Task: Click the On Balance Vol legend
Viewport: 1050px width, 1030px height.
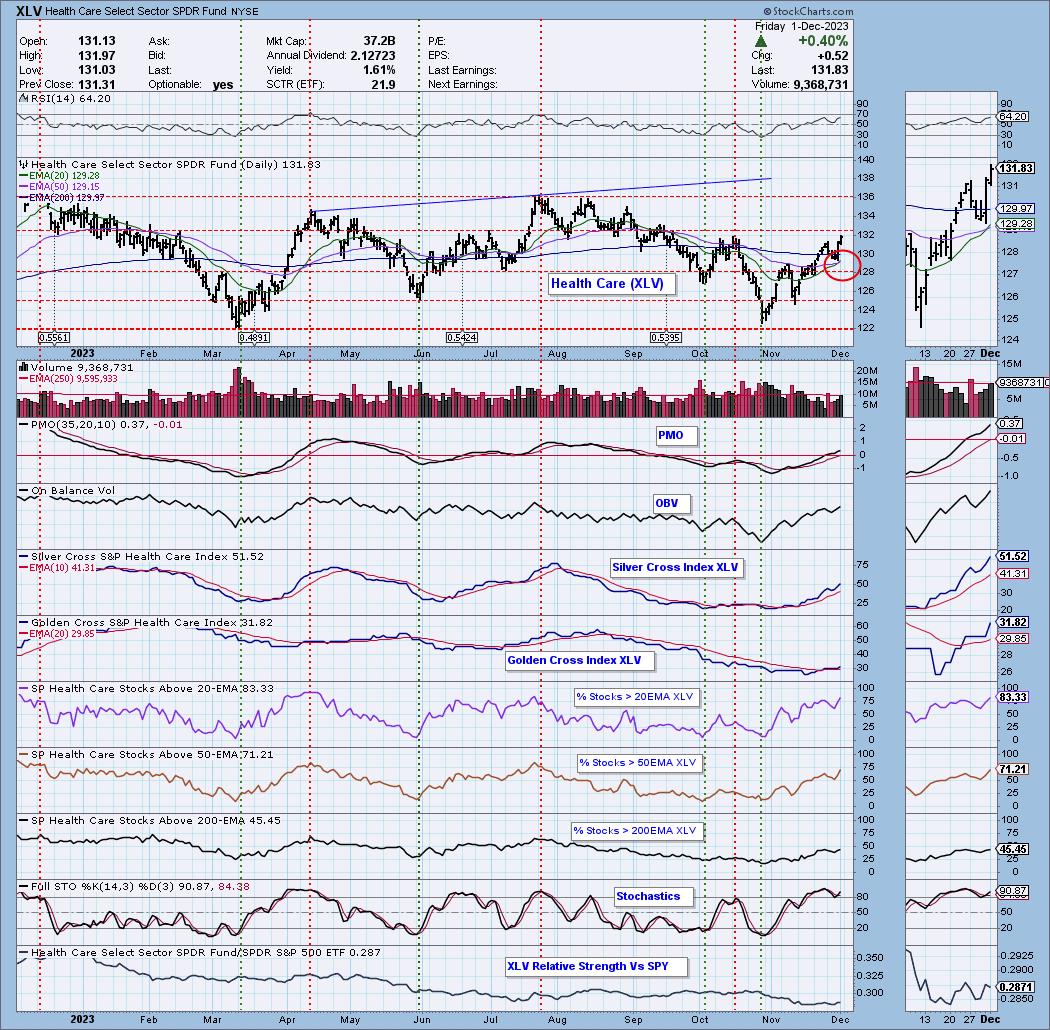Action: coord(72,490)
